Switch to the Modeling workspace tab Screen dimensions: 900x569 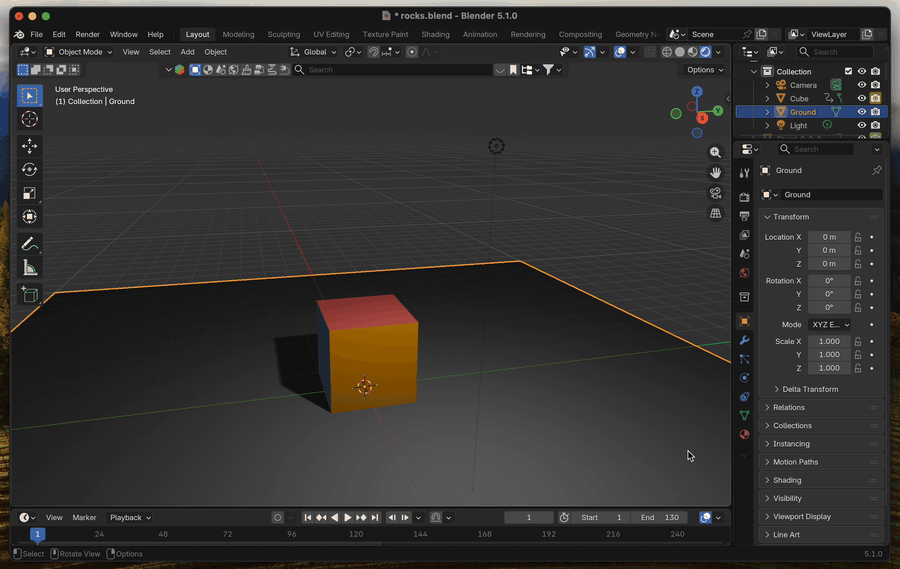(x=238, y=34)
